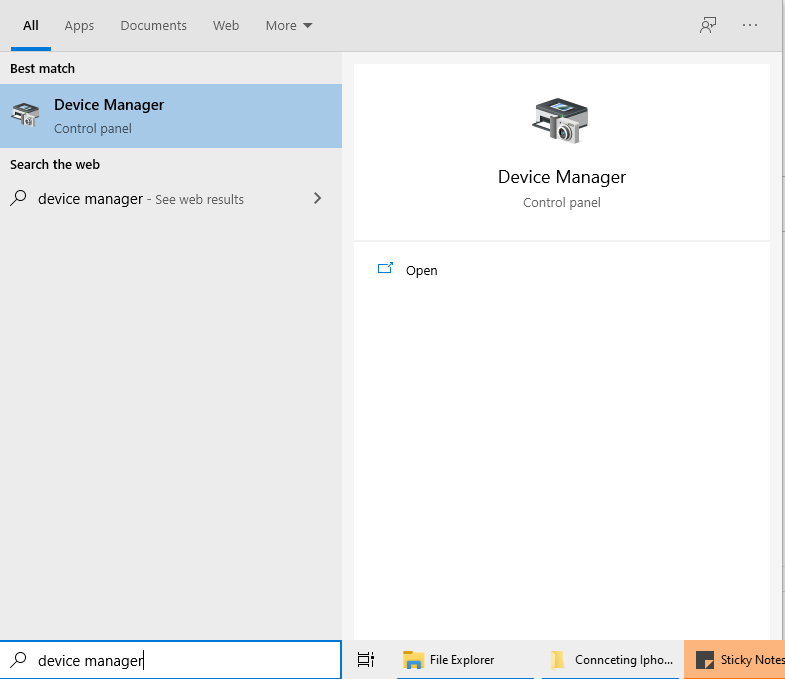Click the taskbar search magnifier icon
The width and height of the screenshot is (785, 679).
pyautogui.click(x=19, y=659)
